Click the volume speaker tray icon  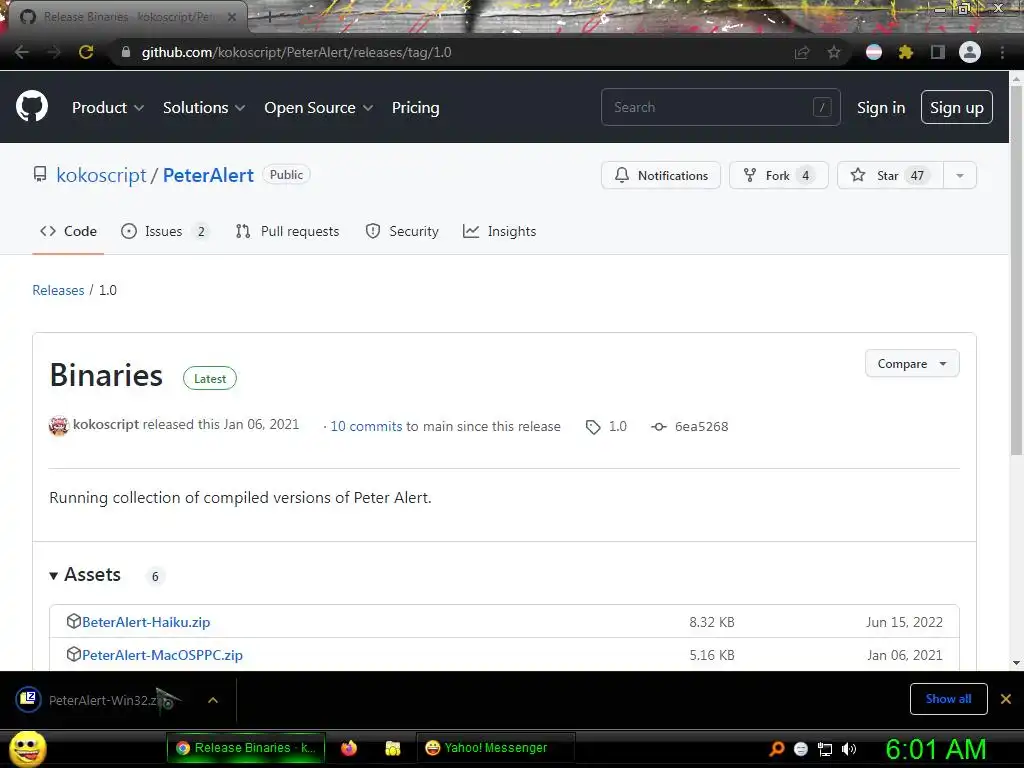click(849, 749)
